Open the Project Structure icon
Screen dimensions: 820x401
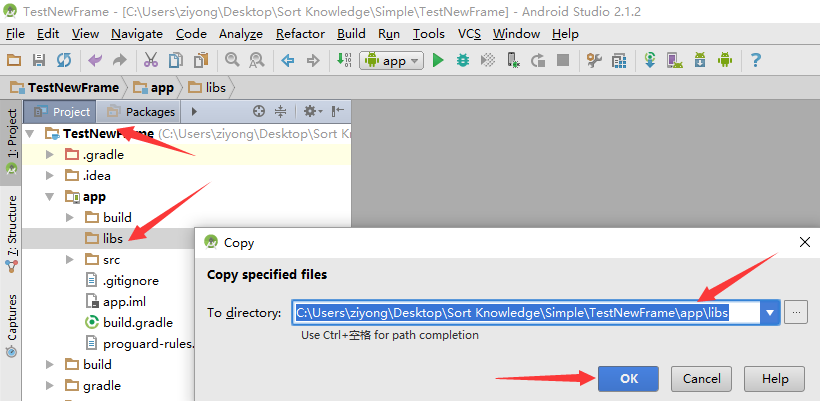[x=619, y=61]
